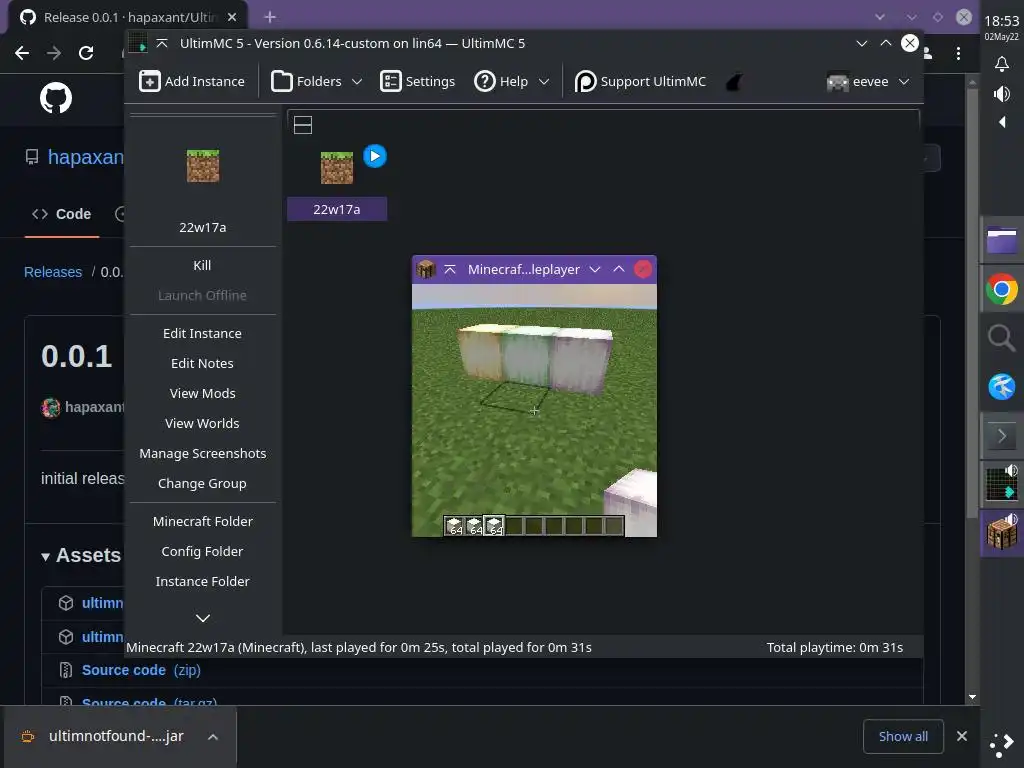1024x768 pixels.
Task: Select the 22w17a instance grass block icon
Action: pos(336,168)
